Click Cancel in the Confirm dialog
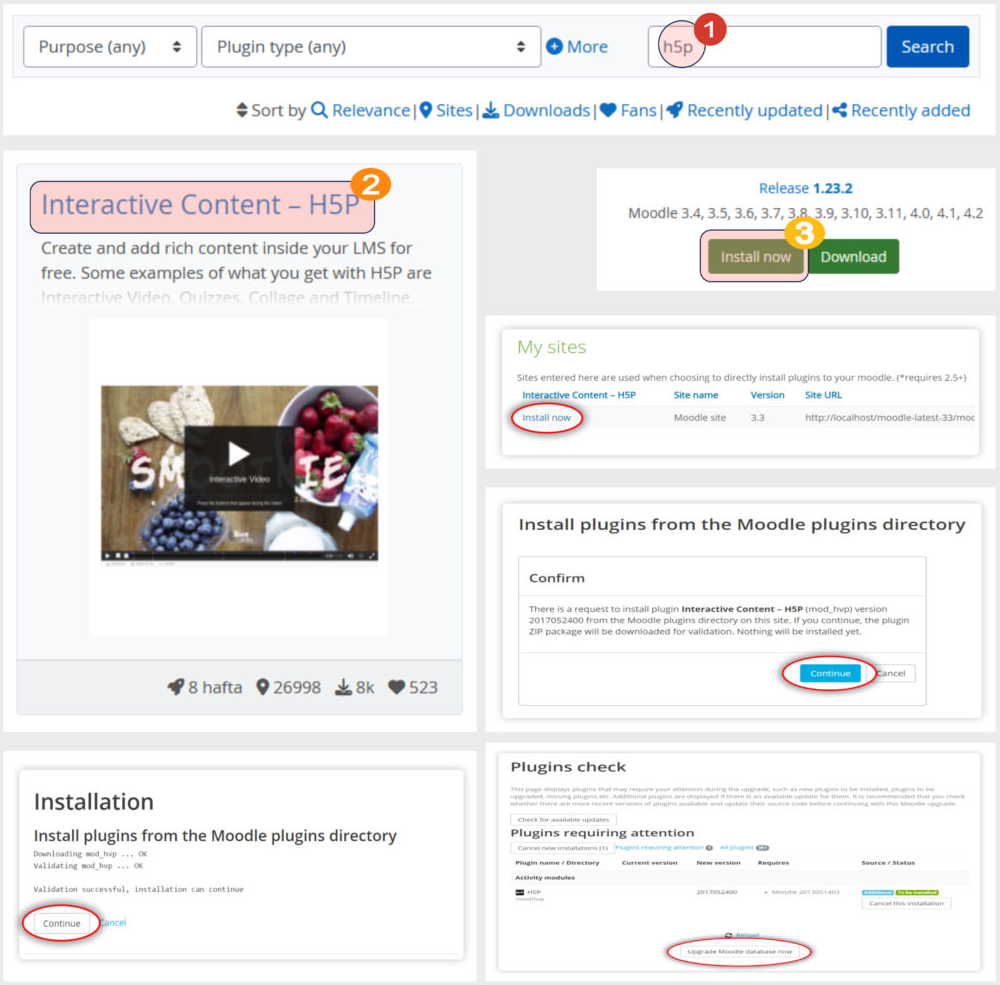The height and width of the screenshot is (985, 1000). (891, 673)
